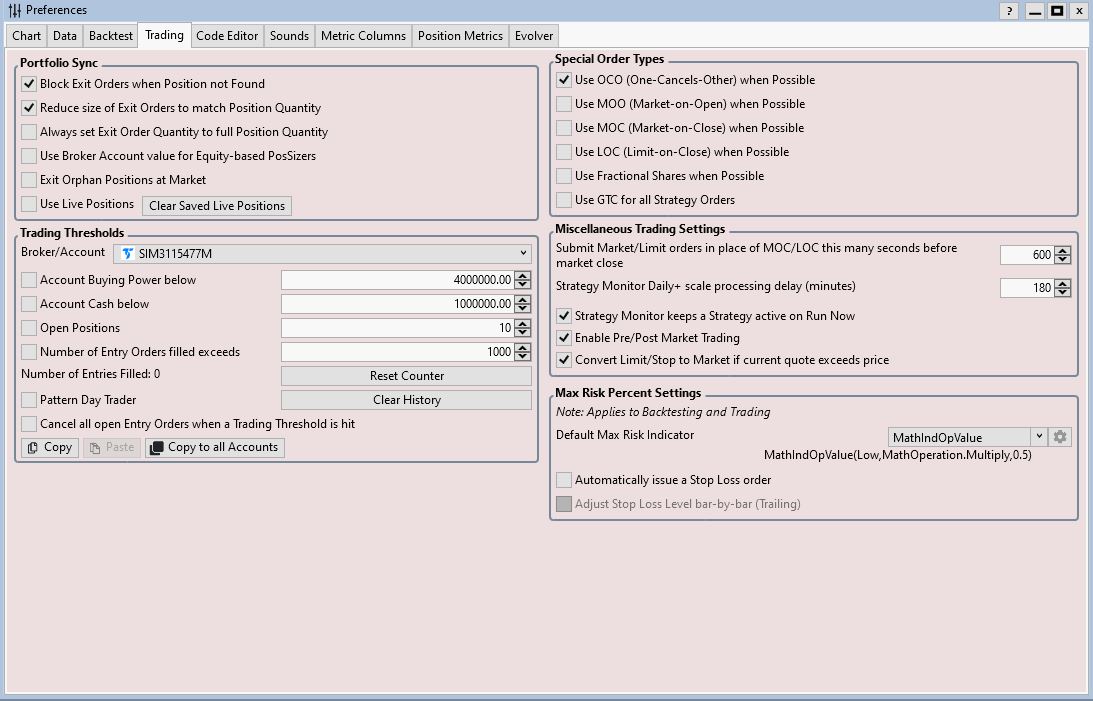Open the Position Metrics tab
This screenshot has width=1093, height=701.
coord(460,36)
